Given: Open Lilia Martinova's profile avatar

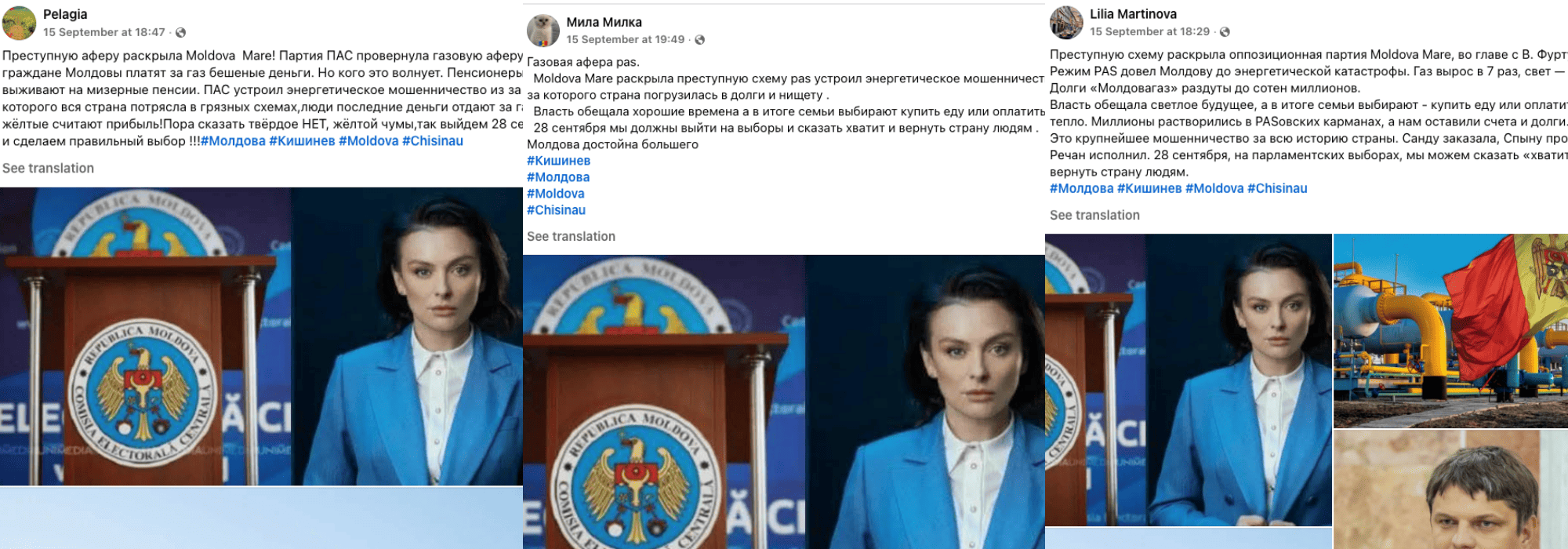Looking at the screenshot, I should click(1066, 22).
